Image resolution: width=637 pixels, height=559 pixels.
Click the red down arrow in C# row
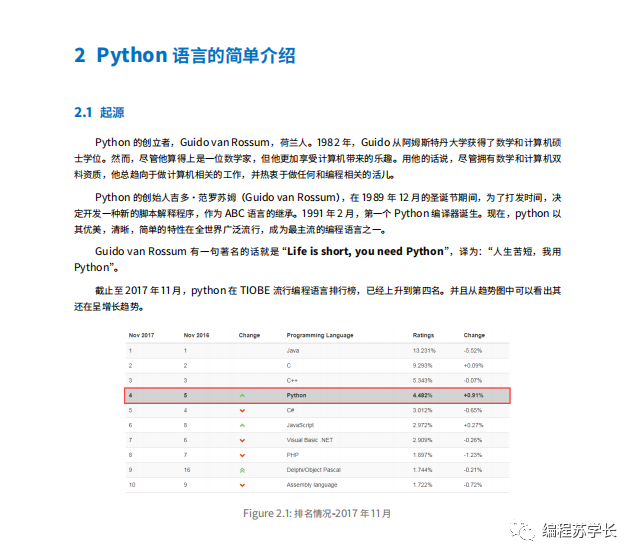pos(242,411)
